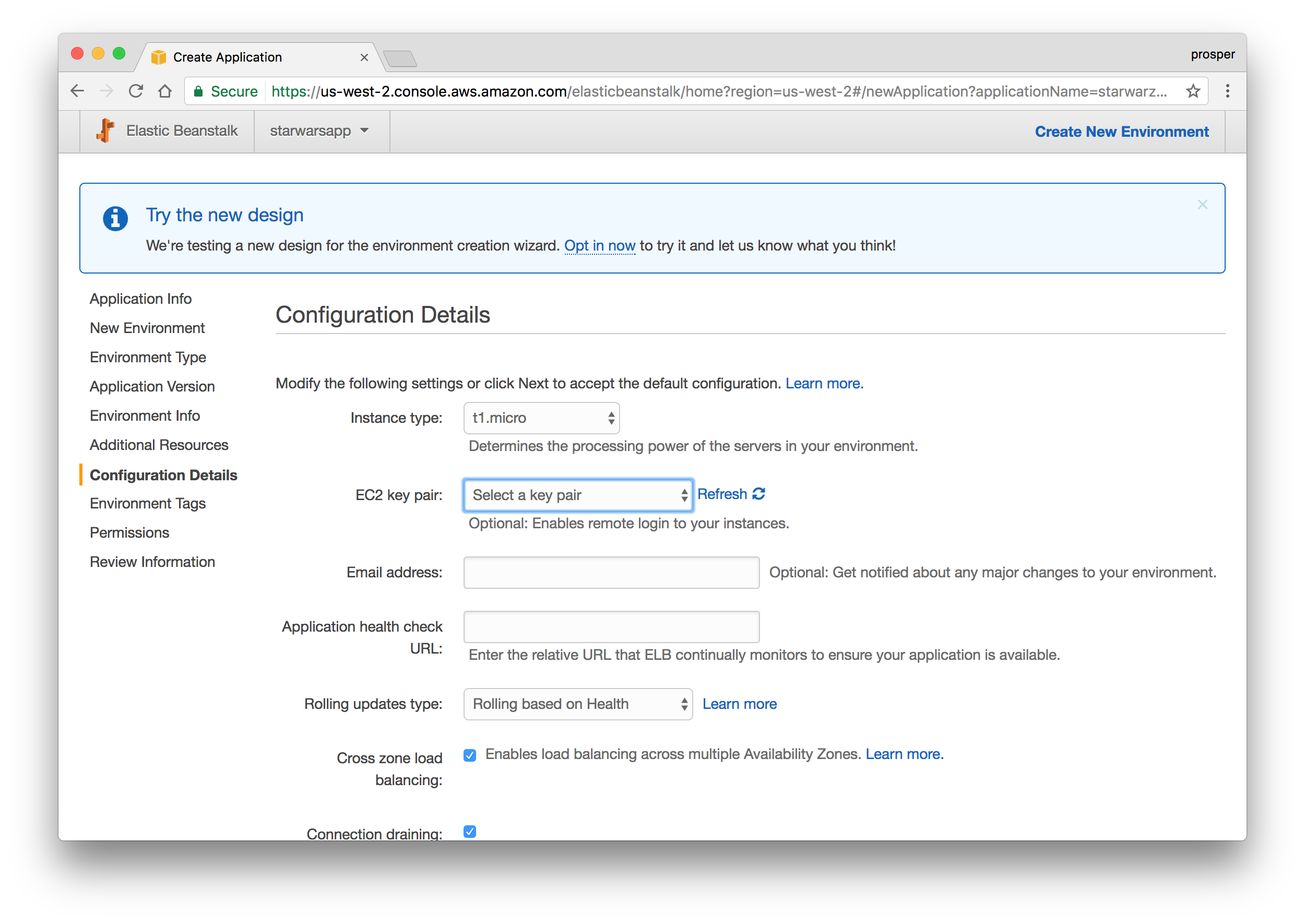Go to Permissions step
The width and height of the screenshot is (1305, 924).
click(x=129, y=532)
